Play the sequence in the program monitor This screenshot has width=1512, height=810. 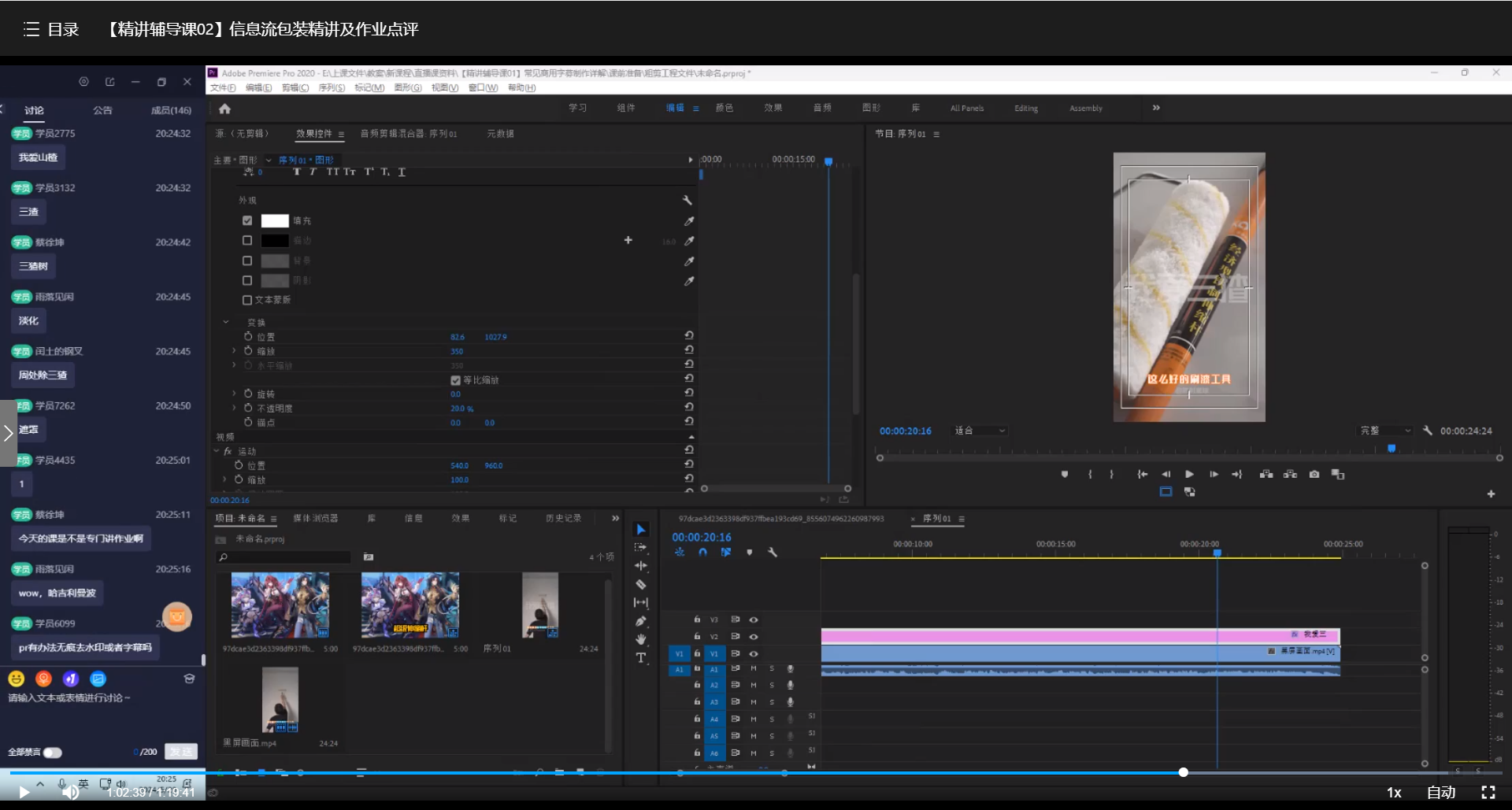pos(1189,475)
